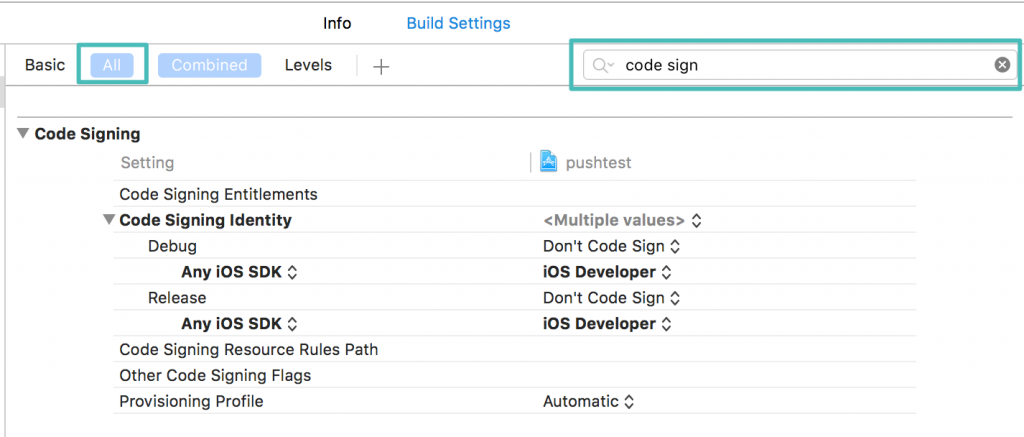
Task: Toggle the Combined view
Action: tap(209, 65)
